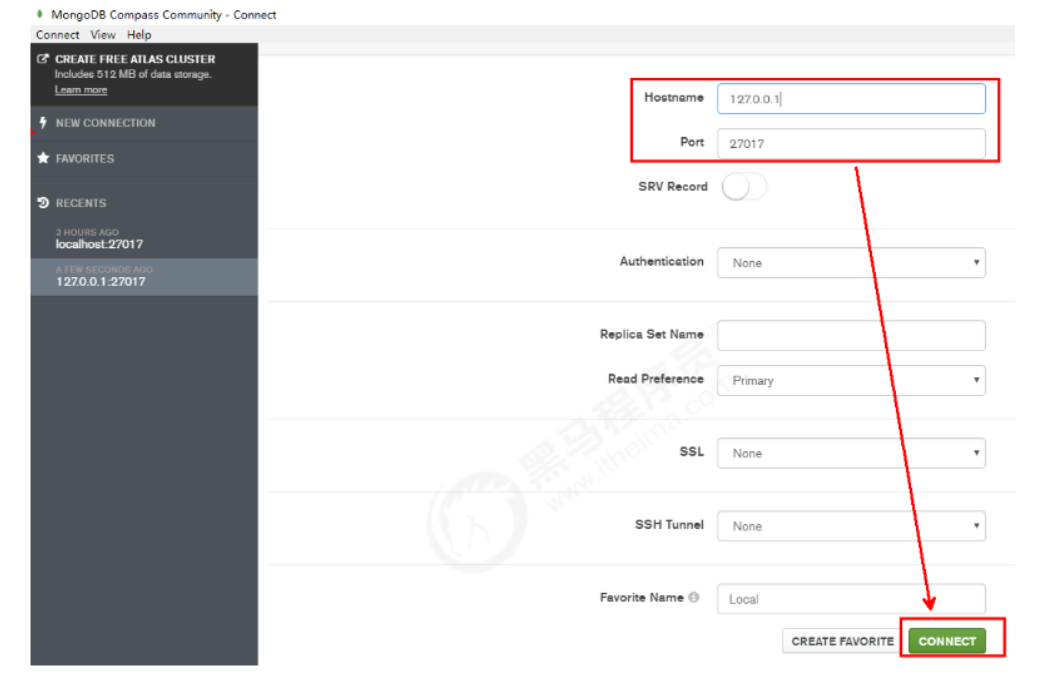Image resolution: width=1038 pixels, height=697 pixels.
Task: Click the MongoDB leaf icon in title bar
Action: click(x=40, y=14)
